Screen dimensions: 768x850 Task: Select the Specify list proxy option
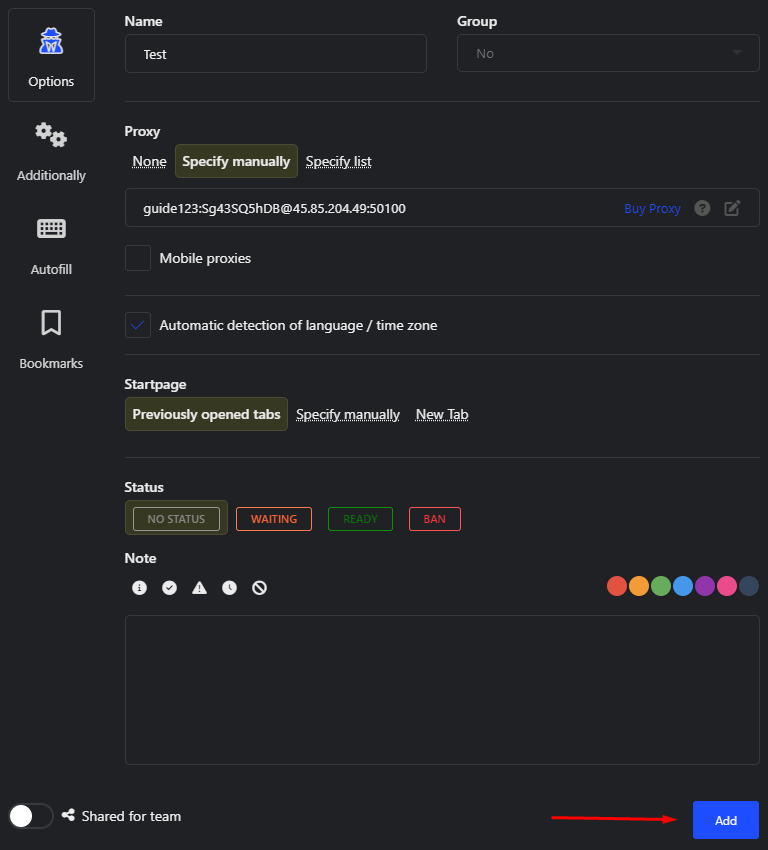339,162
